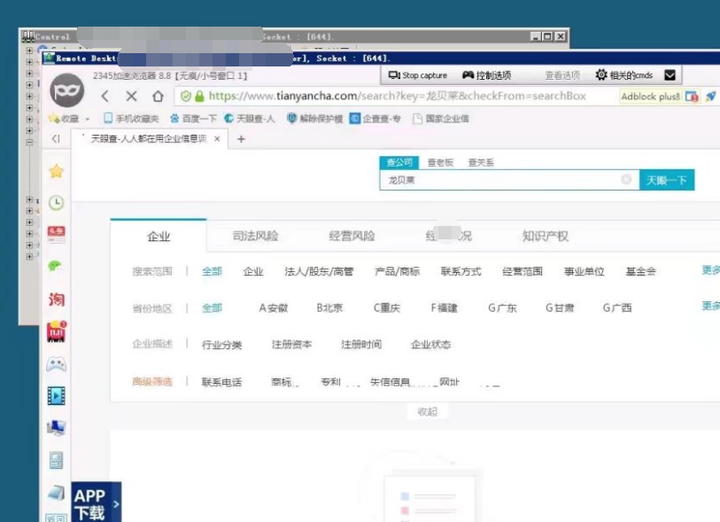Filter search scope by 经营范围
The image size is (720, 522).
522,271
